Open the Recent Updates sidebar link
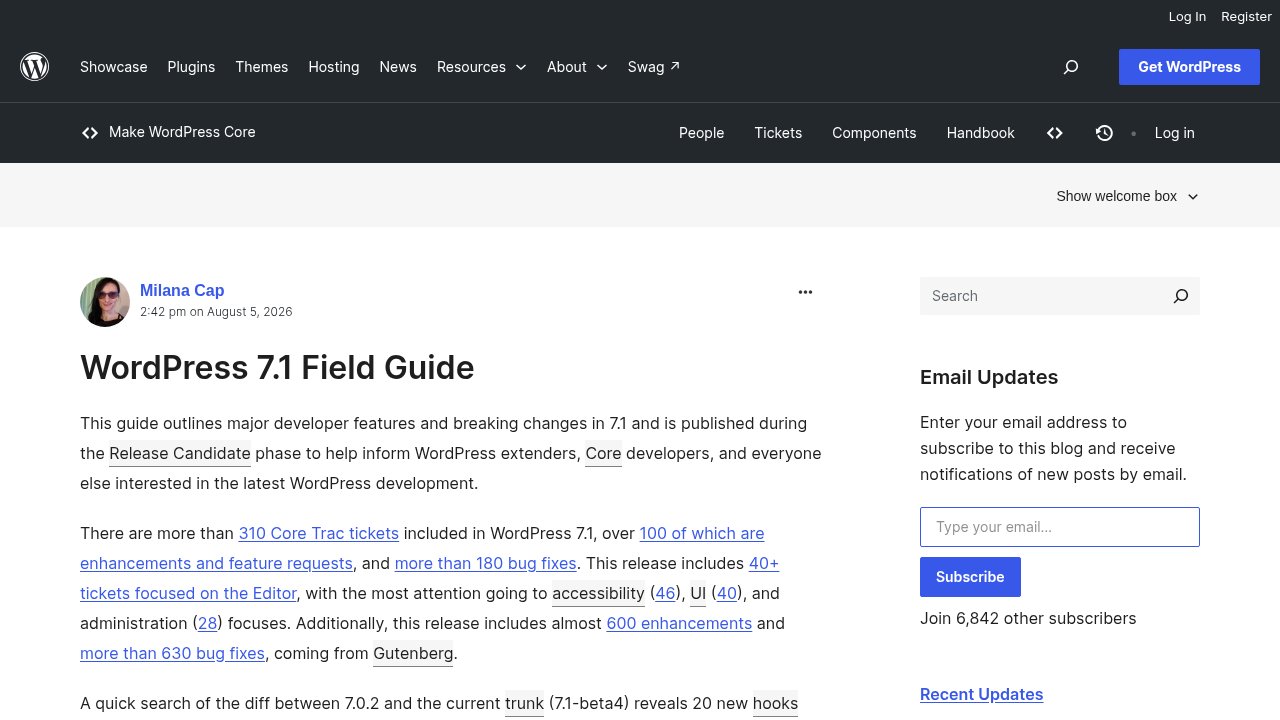Image resolution: width=1280 pixels, height=720 pixels. [x=981, y=694]
